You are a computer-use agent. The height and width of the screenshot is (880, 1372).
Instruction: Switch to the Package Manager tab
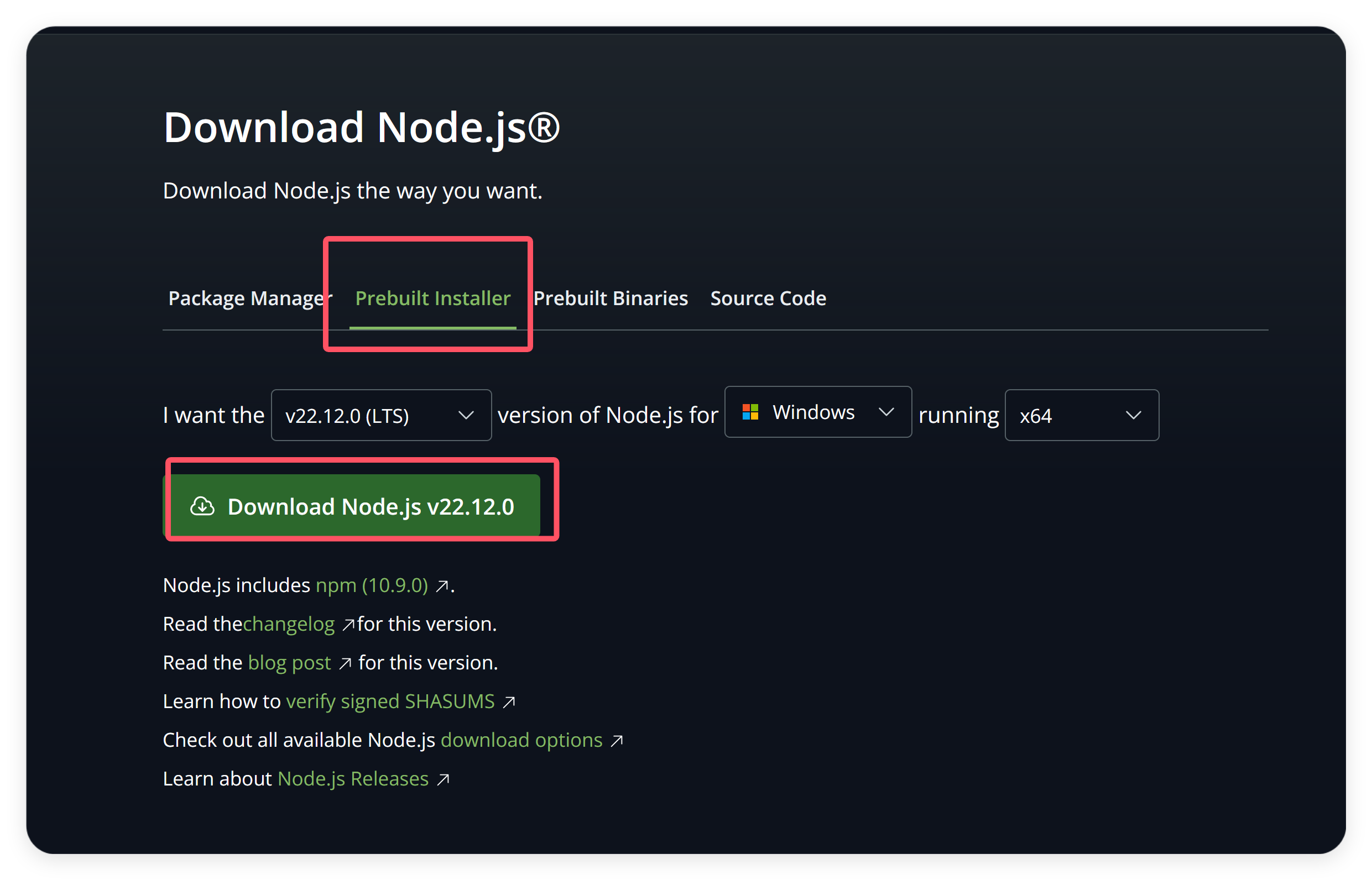click(x=247, y=298)
